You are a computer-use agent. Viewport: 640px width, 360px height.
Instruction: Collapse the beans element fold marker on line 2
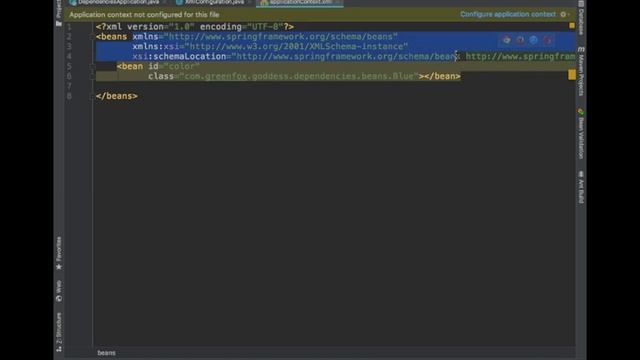point(92,37)
